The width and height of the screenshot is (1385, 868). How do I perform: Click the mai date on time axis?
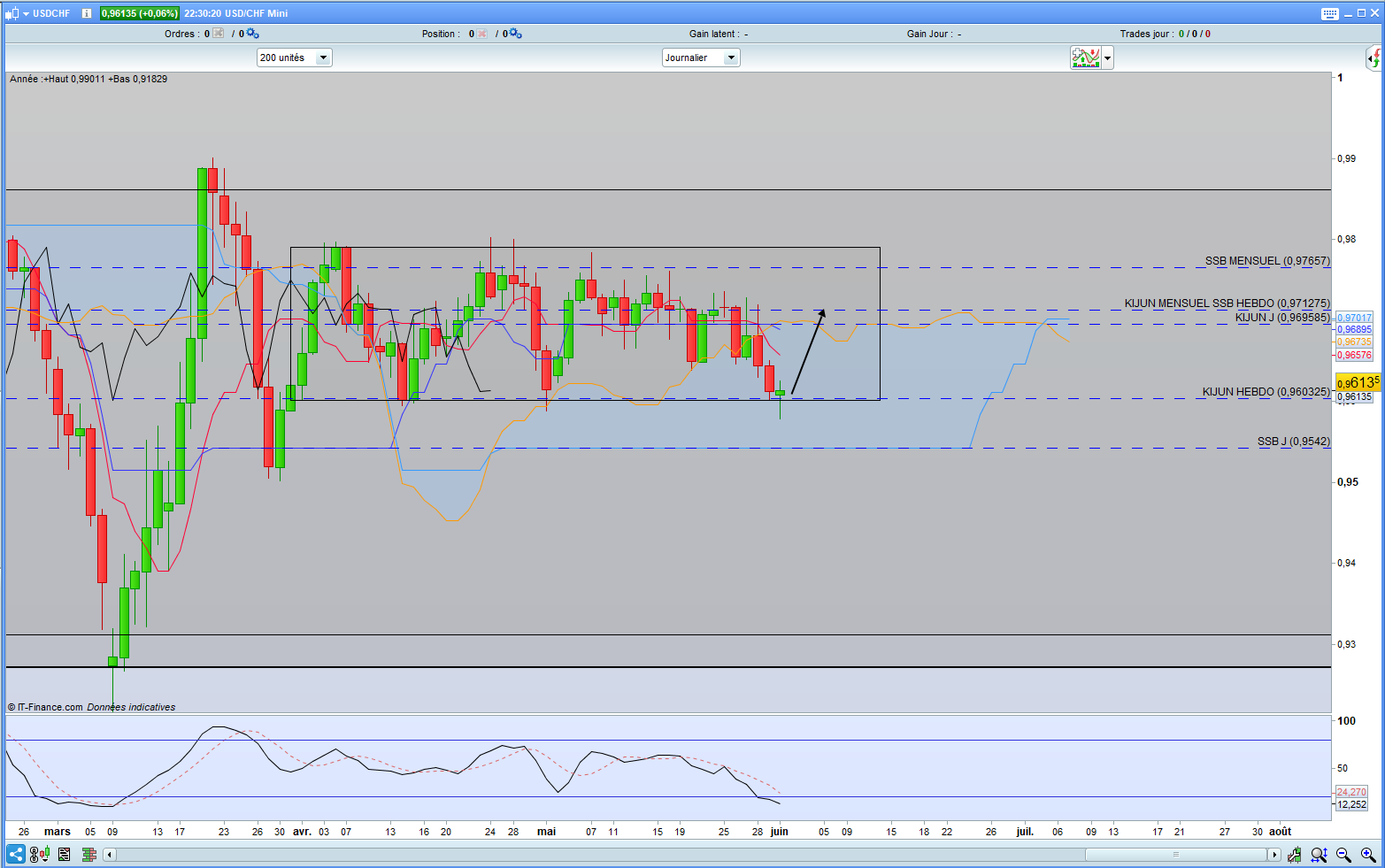point(546,832)
